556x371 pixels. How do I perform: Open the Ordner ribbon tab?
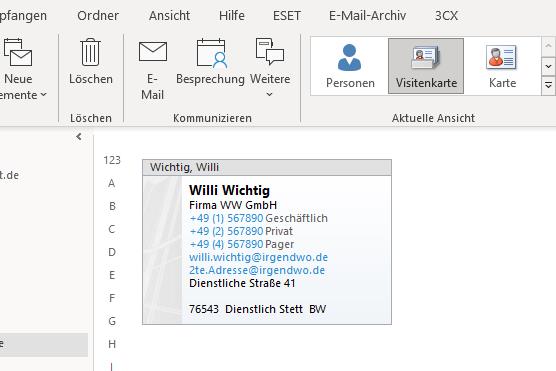[x=98, y=16]
